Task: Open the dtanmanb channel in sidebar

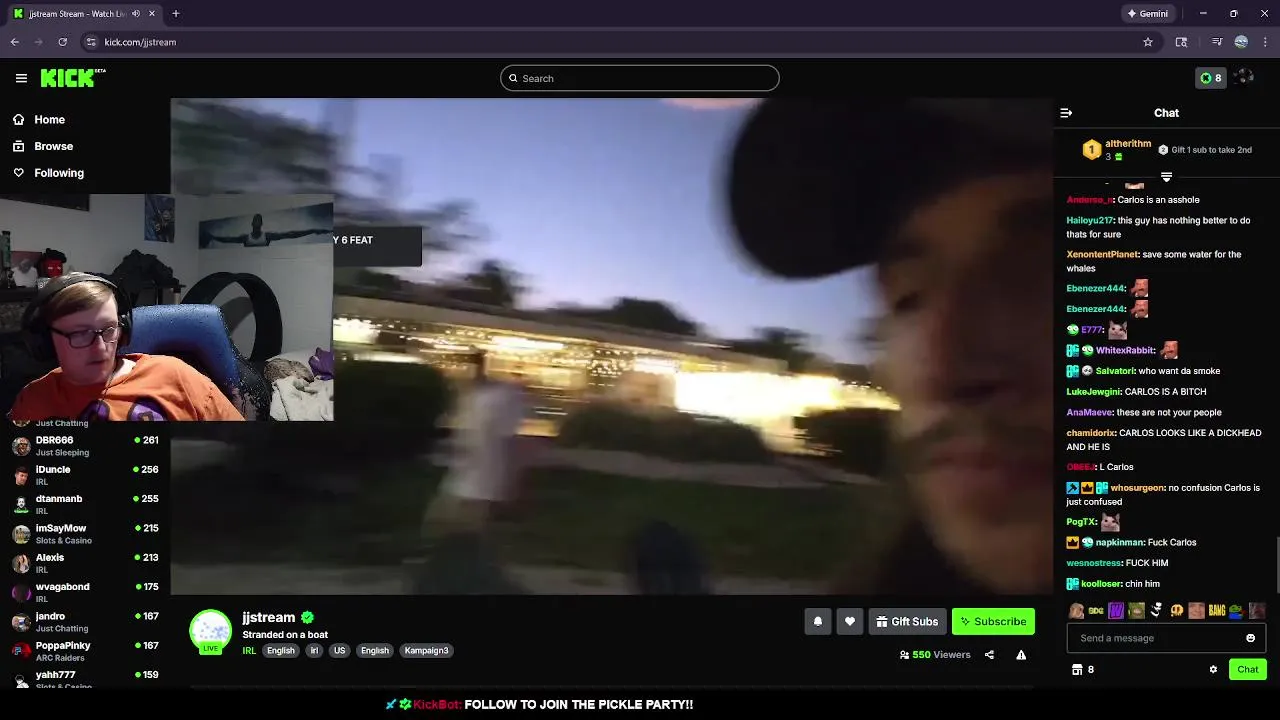Action: 87,504
